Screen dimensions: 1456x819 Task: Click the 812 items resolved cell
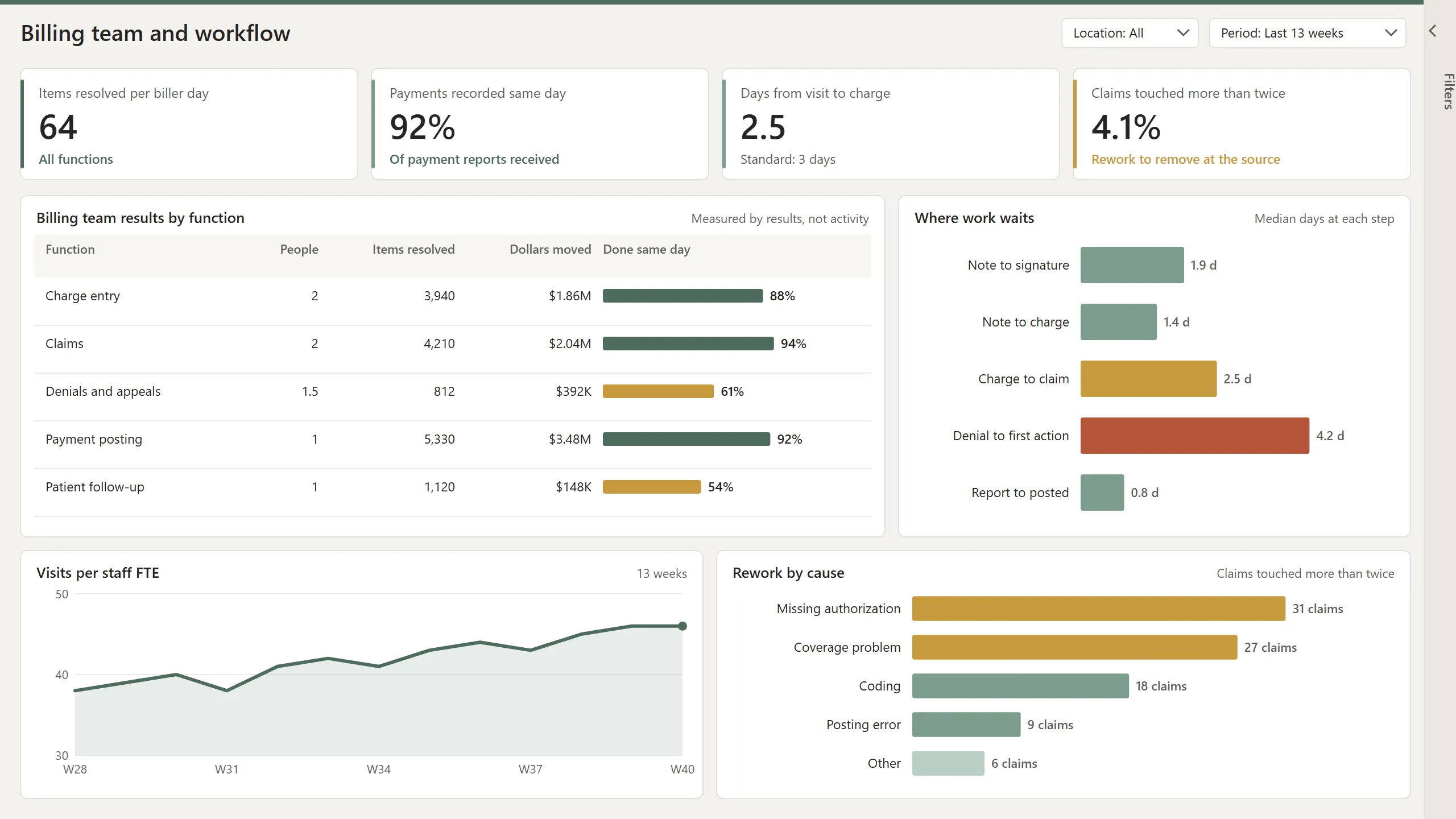(444, 391)
